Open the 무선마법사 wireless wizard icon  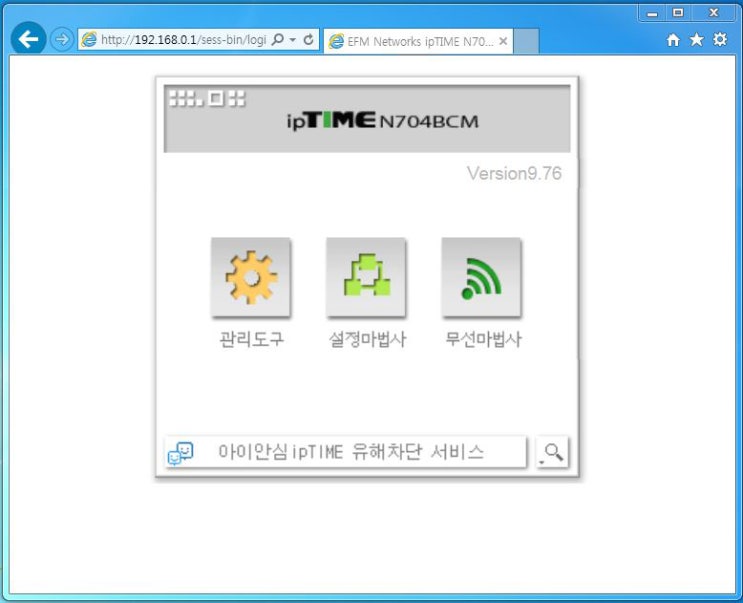tap(481, 277)
